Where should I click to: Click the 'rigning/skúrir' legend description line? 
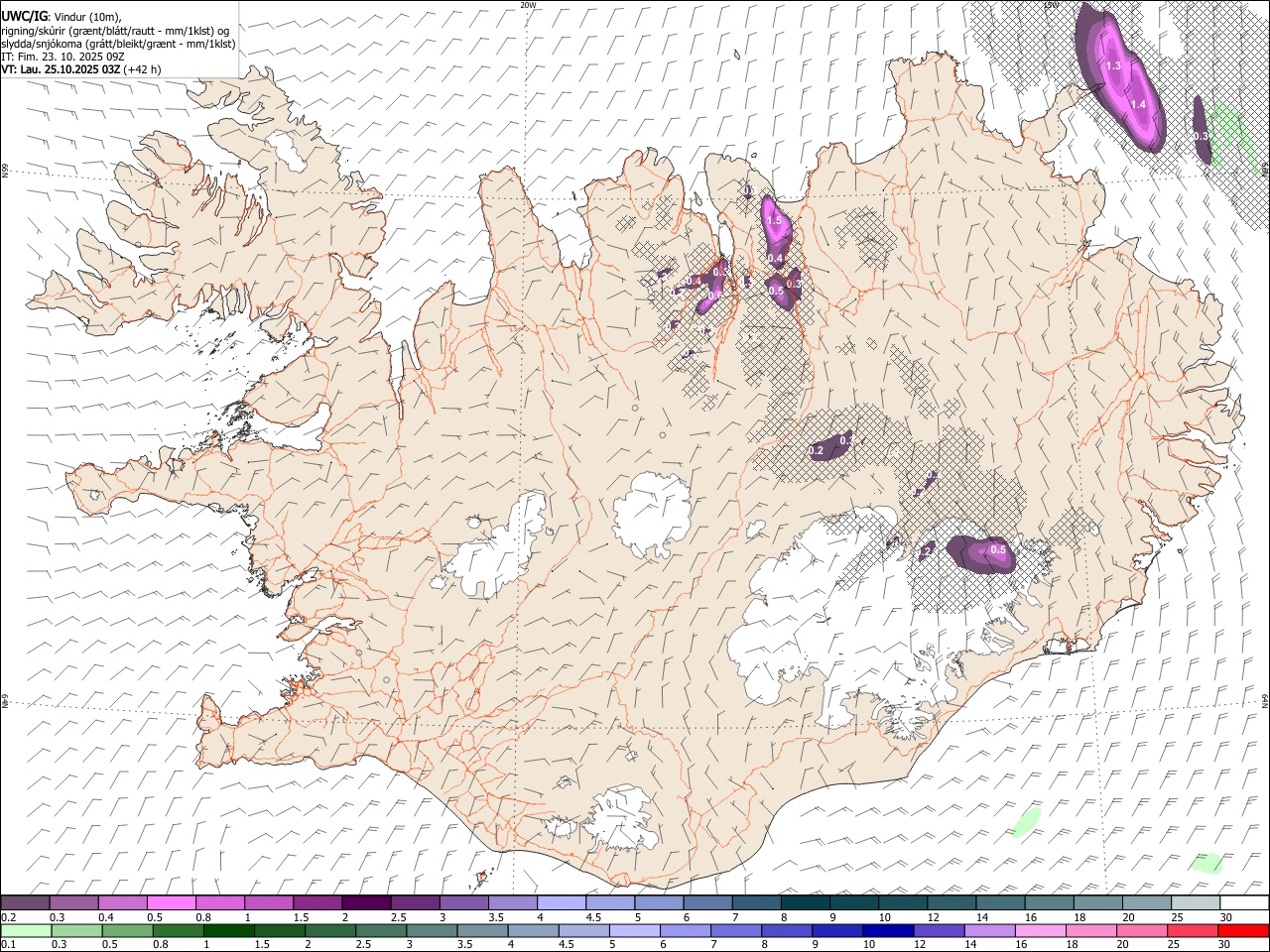(115, 30)
